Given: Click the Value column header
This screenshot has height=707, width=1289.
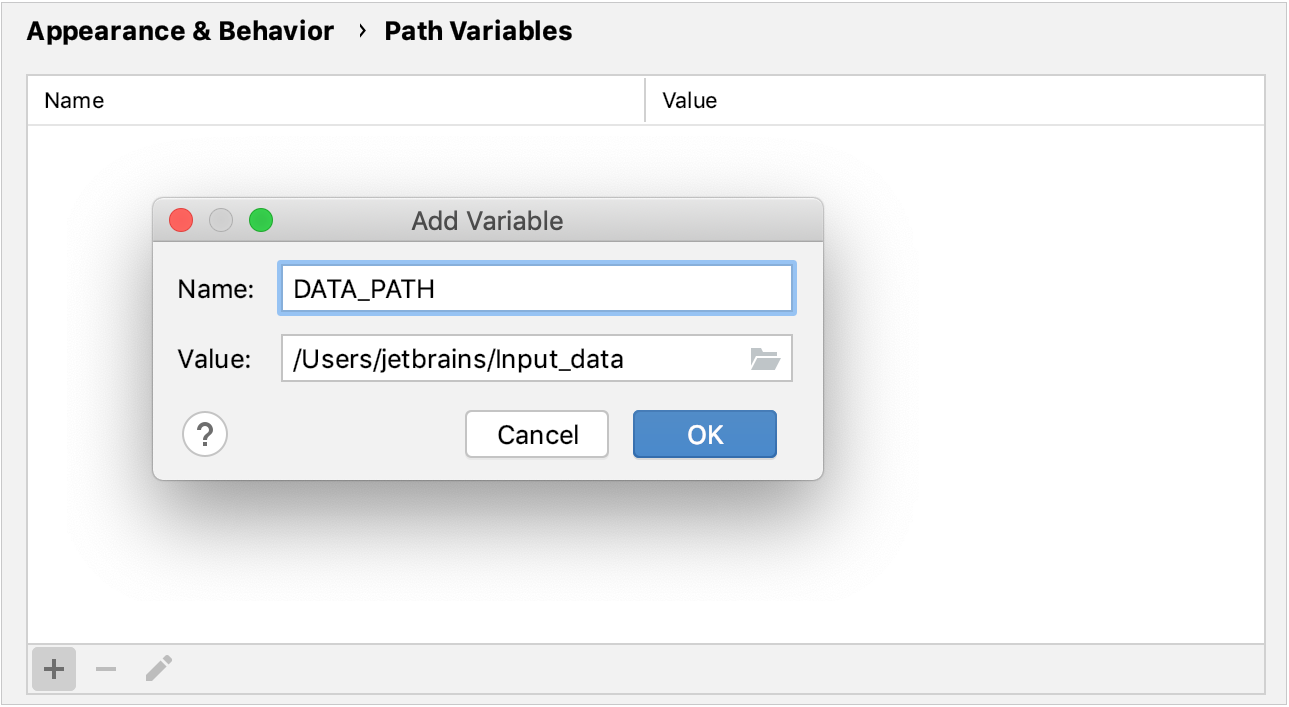Looking at the screenshot, I should pyautogui.click(x=689, y=100).
